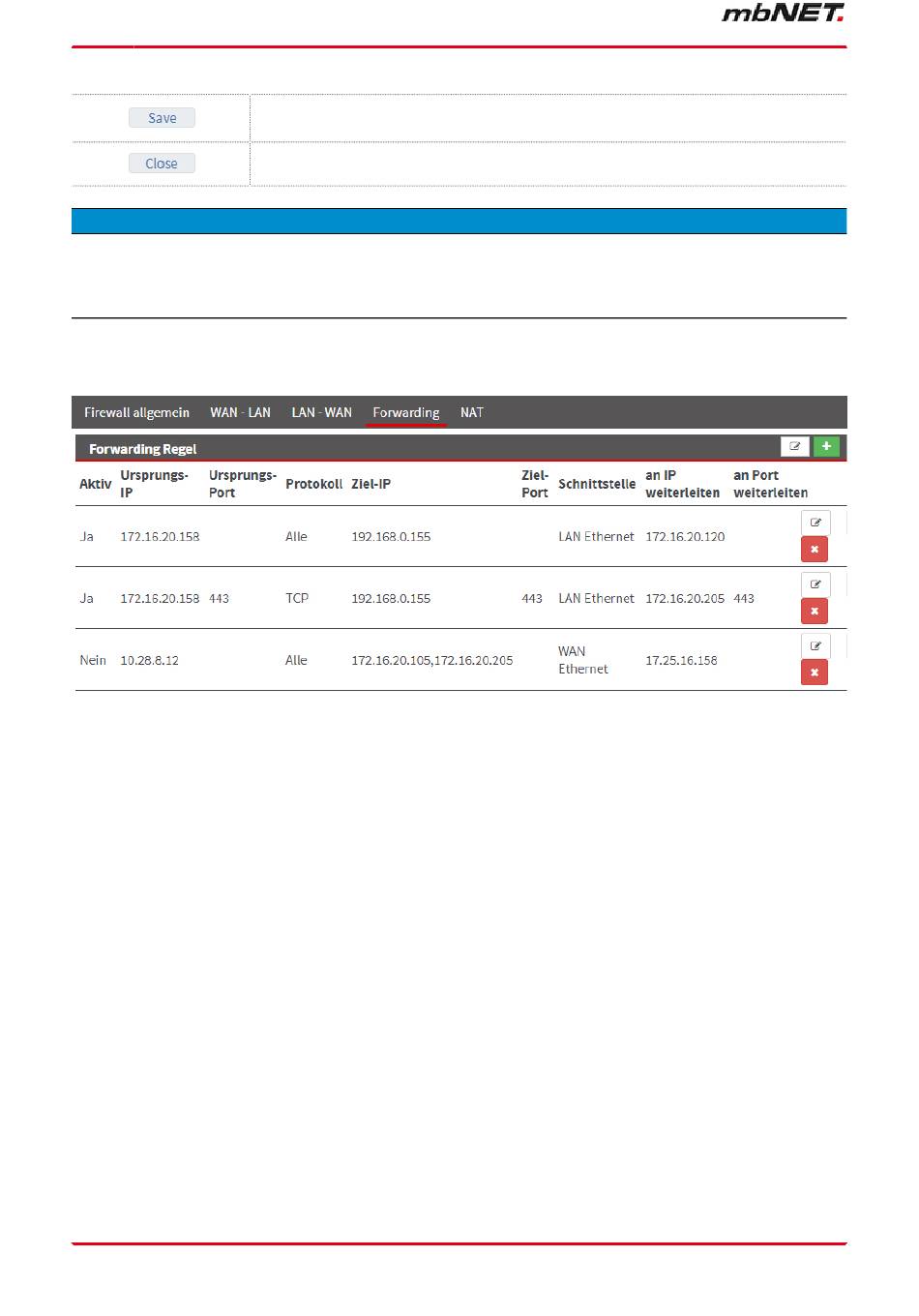Click the Ziel-IP column header
The image size is (919, 1316).
pos(371,484)
